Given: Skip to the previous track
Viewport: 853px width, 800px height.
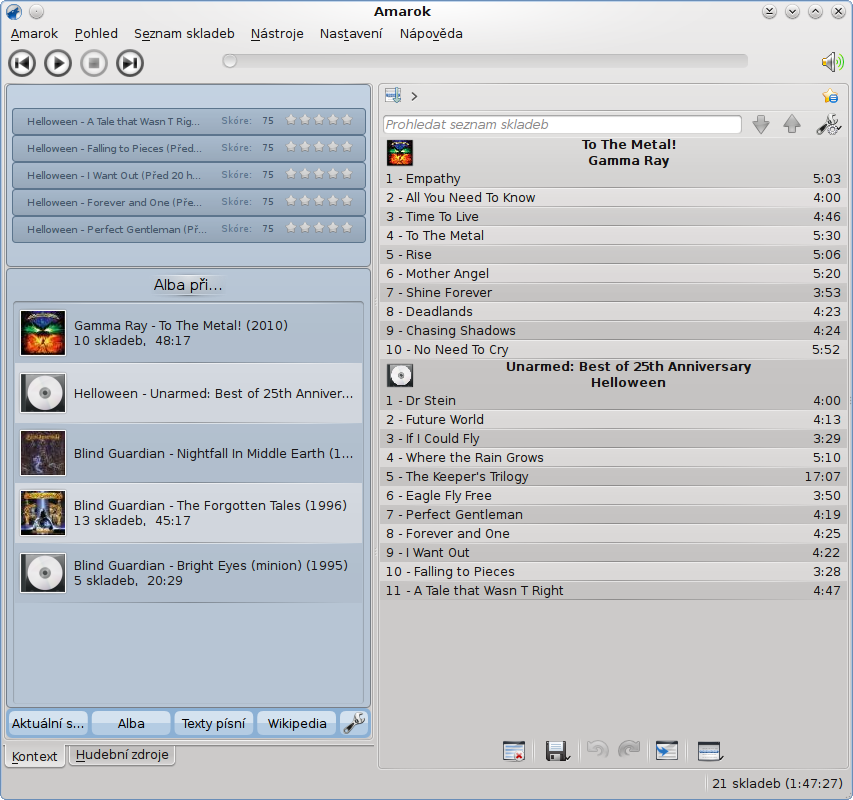Looking at the screenshot, I should (22, 63).
